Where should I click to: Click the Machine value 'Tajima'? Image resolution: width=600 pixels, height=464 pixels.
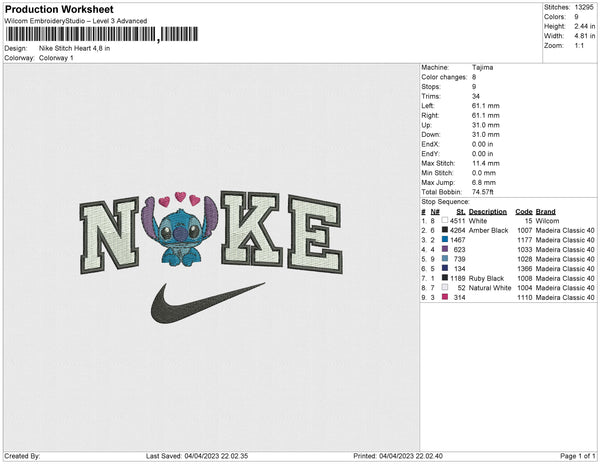coord(483,67)
